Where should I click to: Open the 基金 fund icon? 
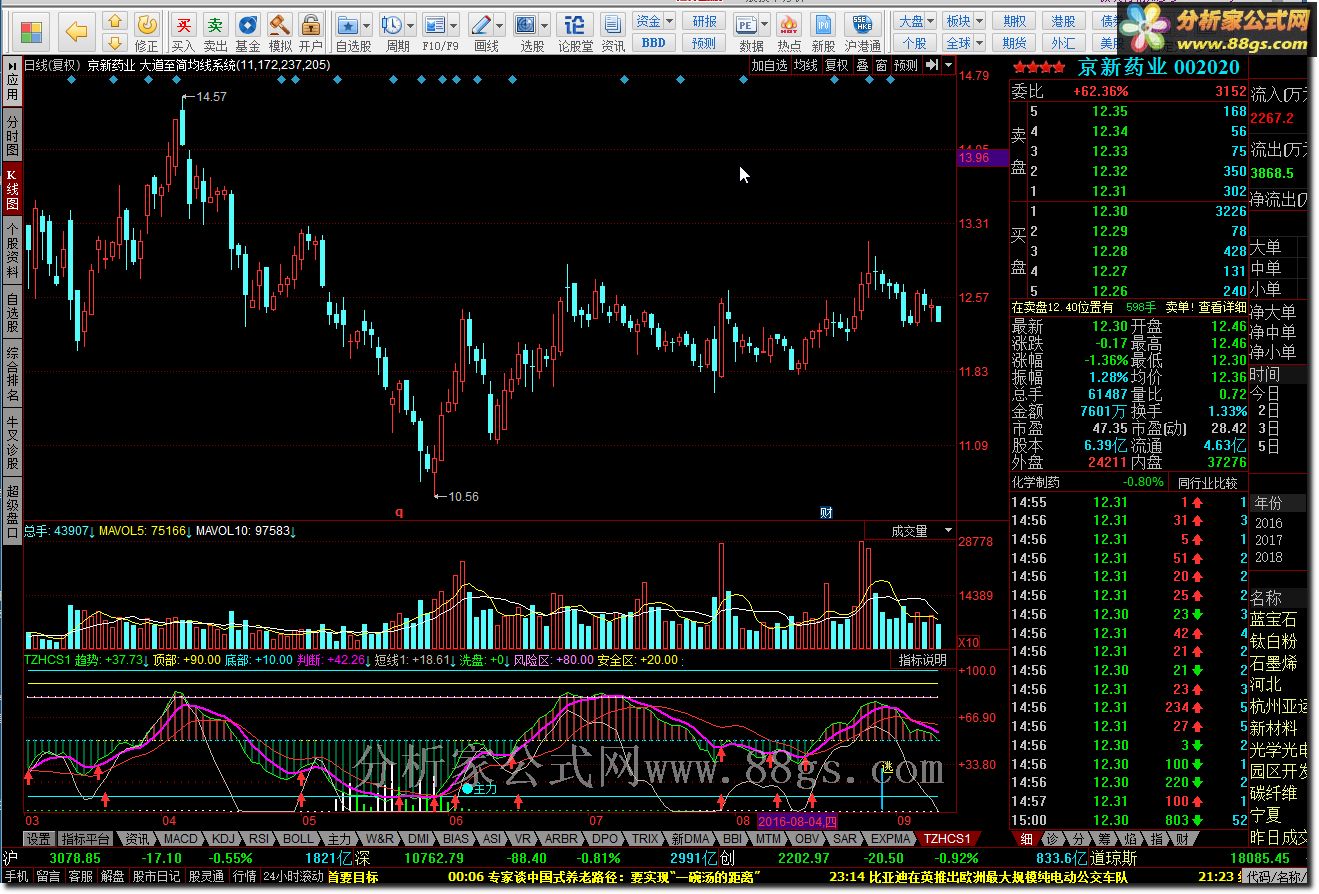click(248, 31)
